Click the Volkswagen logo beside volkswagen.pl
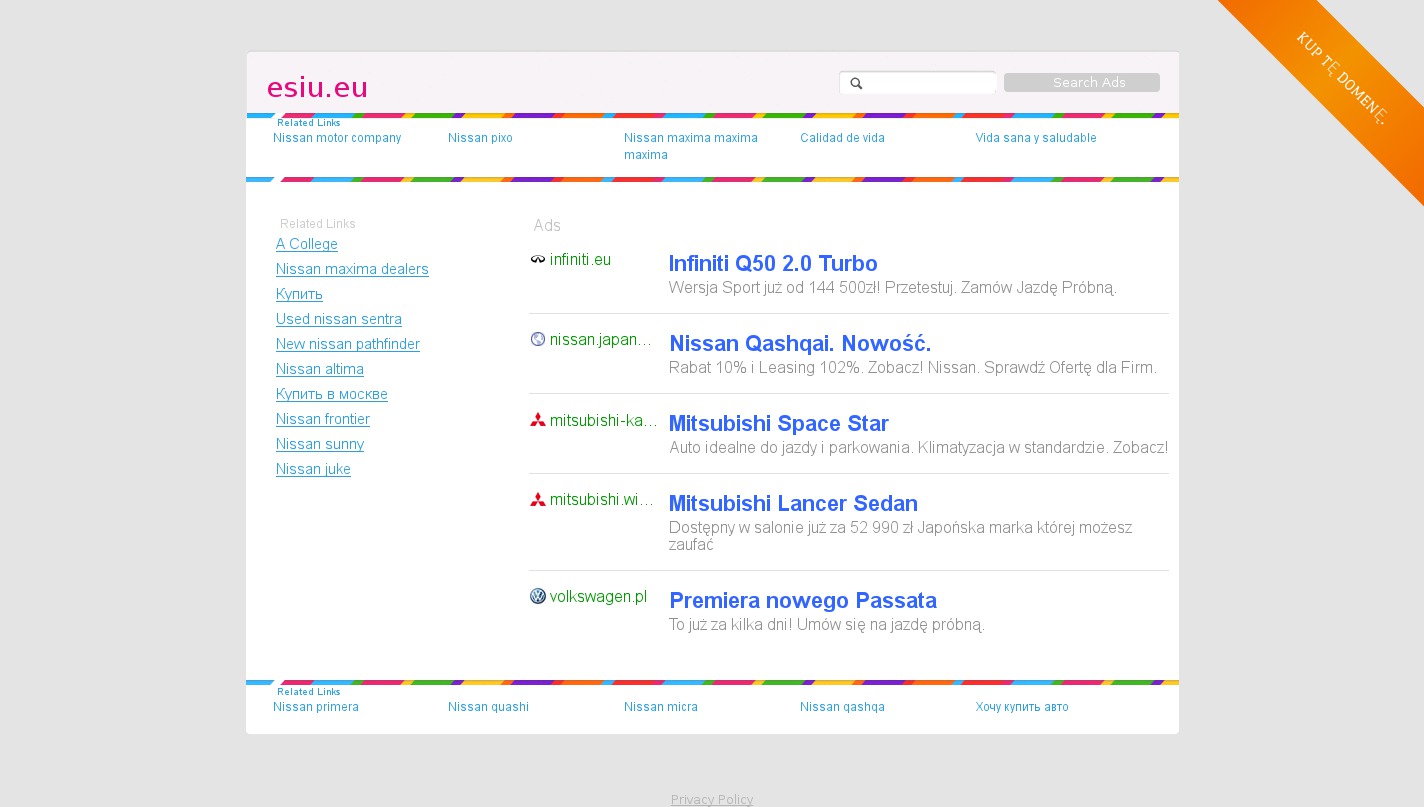 [x=538, y=597]
